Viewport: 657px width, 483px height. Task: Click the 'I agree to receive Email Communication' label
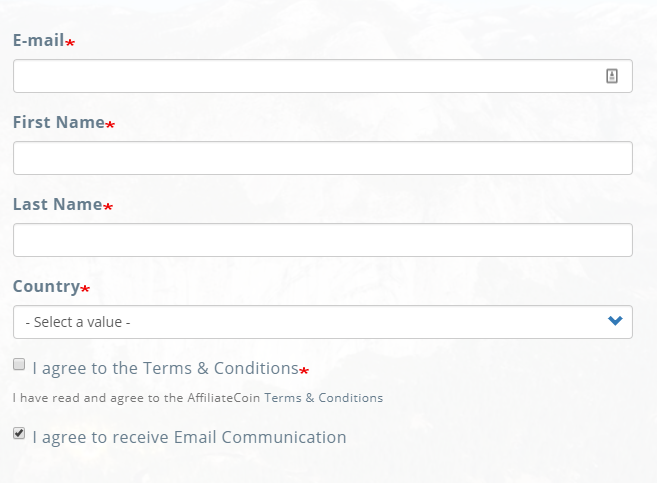tap(189, 437)
